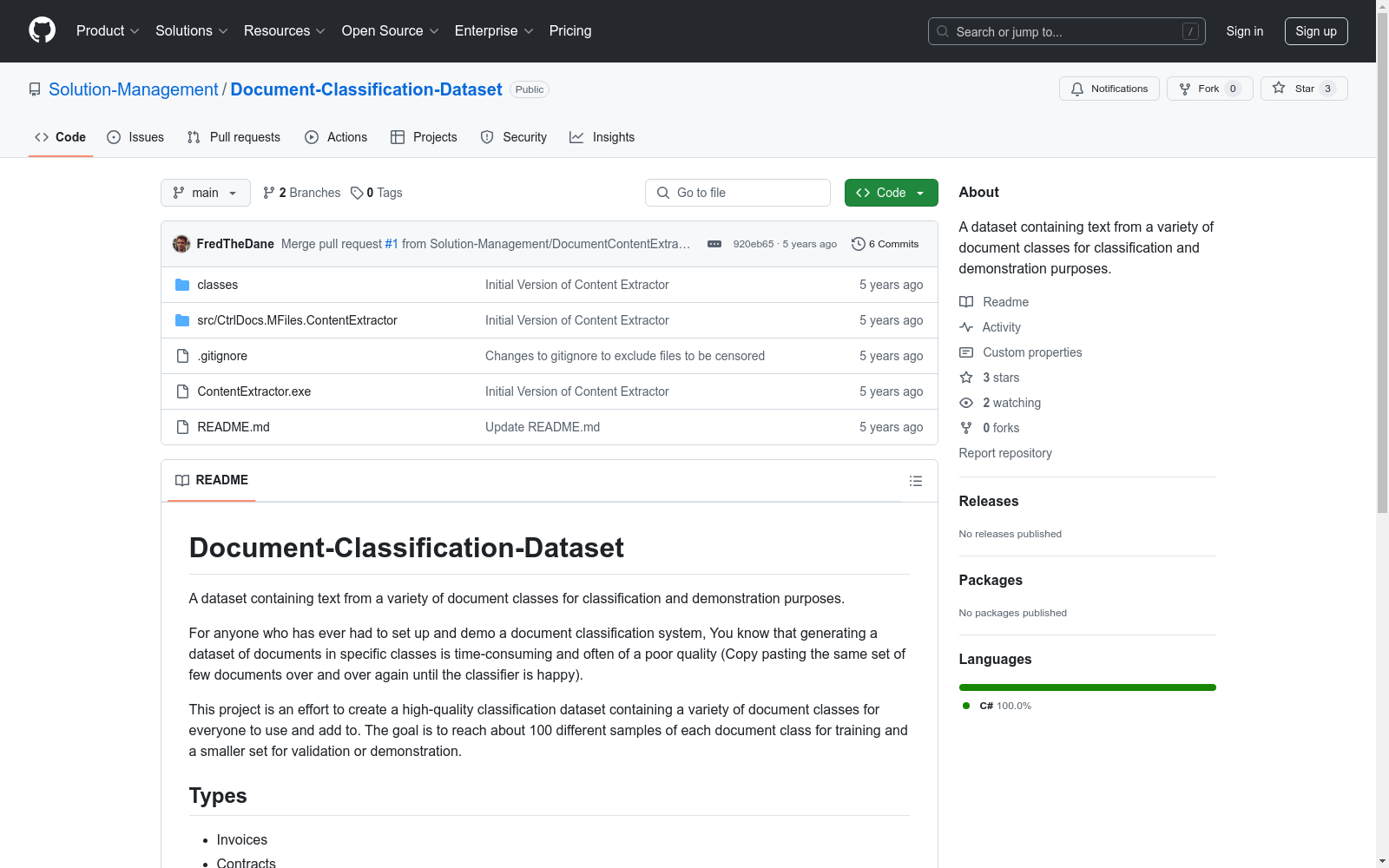Open the Document-Classification-Dataset repository link

tap(366, 89)
